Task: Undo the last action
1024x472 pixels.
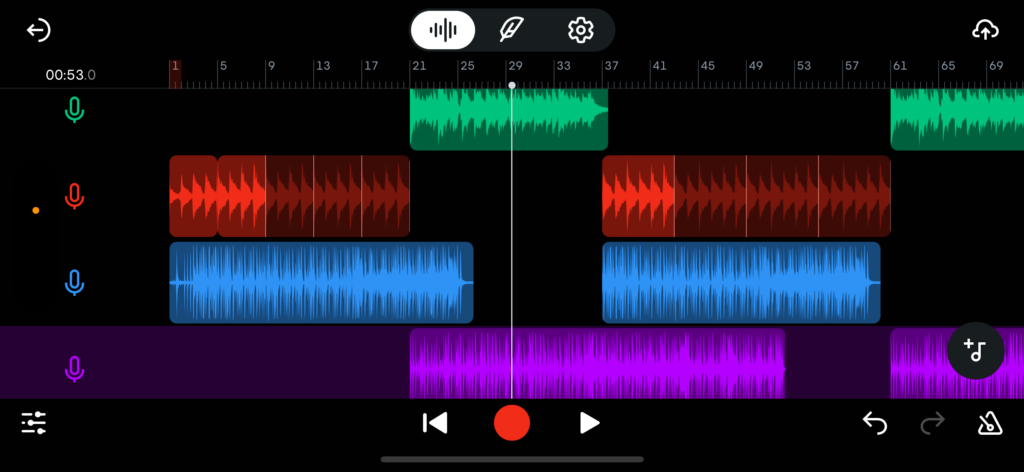Action: tap(875, 423)
